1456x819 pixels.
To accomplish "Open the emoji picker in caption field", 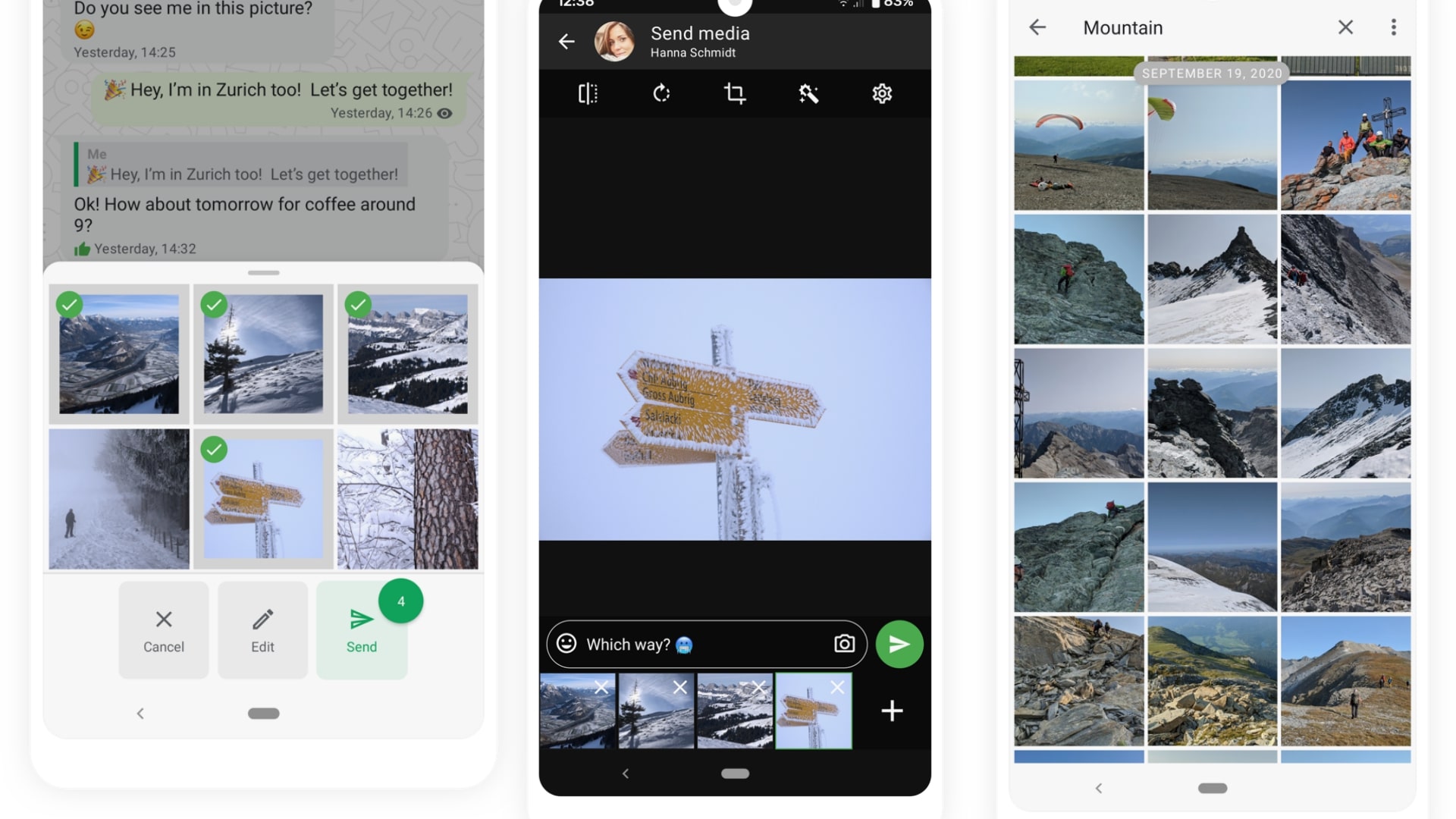I will pyautogui.click(x=566, y=644).
